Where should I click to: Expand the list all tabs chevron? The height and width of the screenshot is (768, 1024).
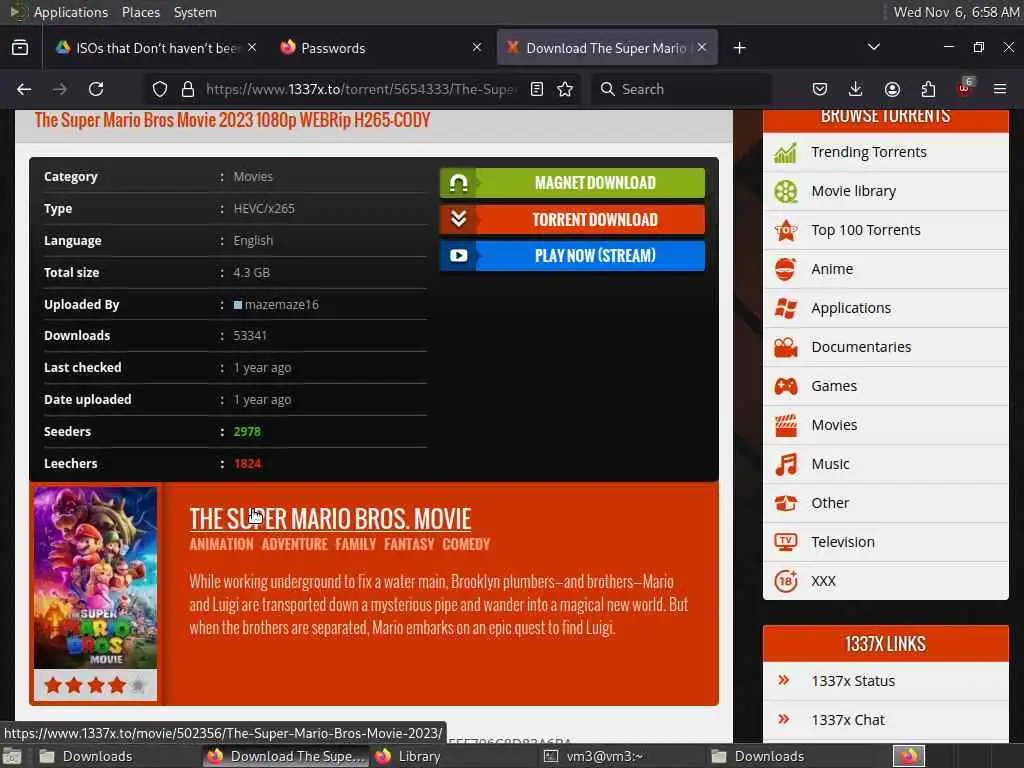tap(873, 47)
